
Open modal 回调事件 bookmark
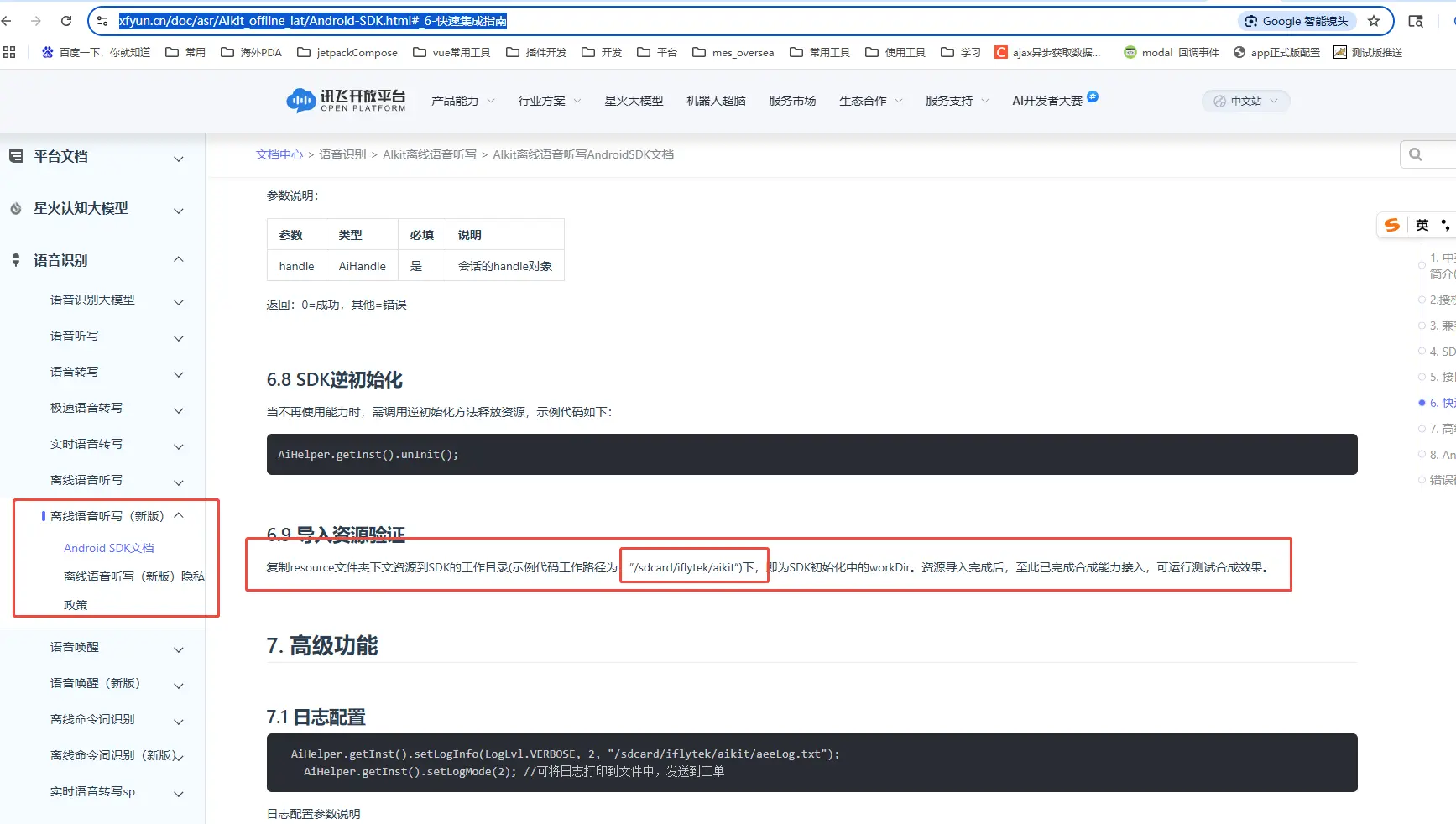pos(1172,52)
